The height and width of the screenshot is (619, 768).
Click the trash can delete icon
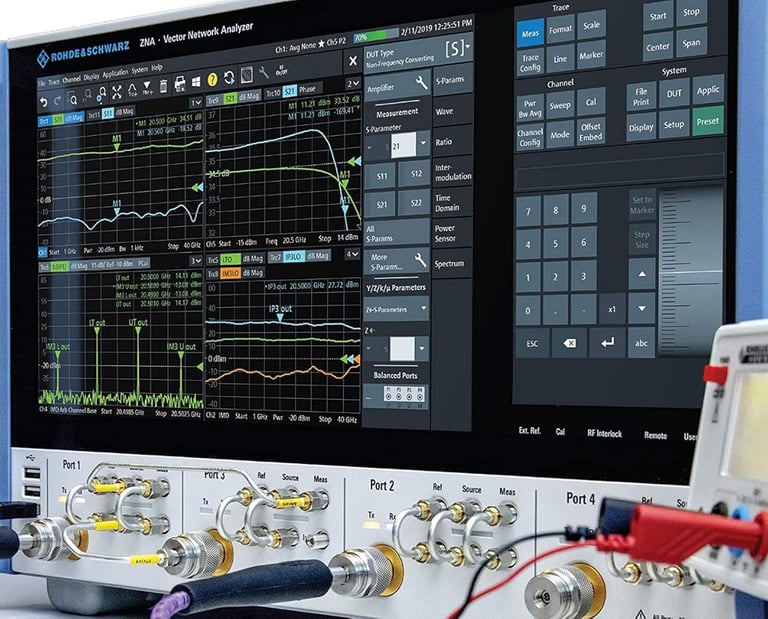(164, 86)
